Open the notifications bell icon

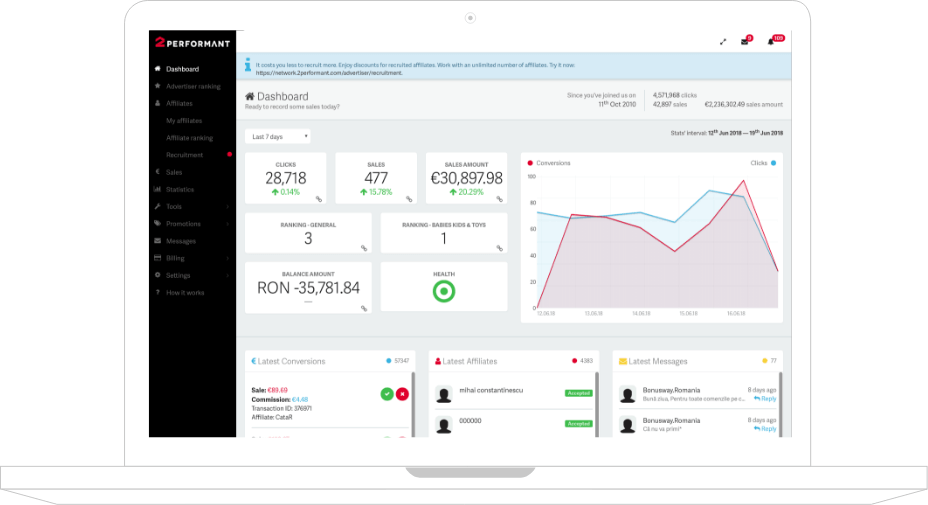point(771,42)
